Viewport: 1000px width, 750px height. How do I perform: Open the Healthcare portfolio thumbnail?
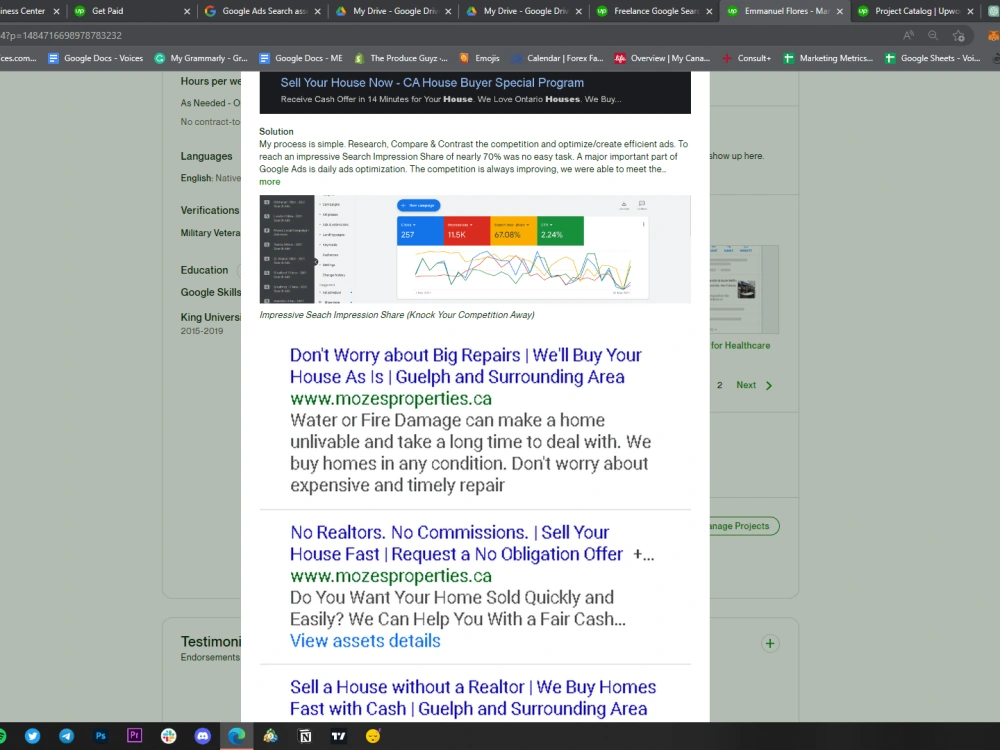[x=744, y=289]
